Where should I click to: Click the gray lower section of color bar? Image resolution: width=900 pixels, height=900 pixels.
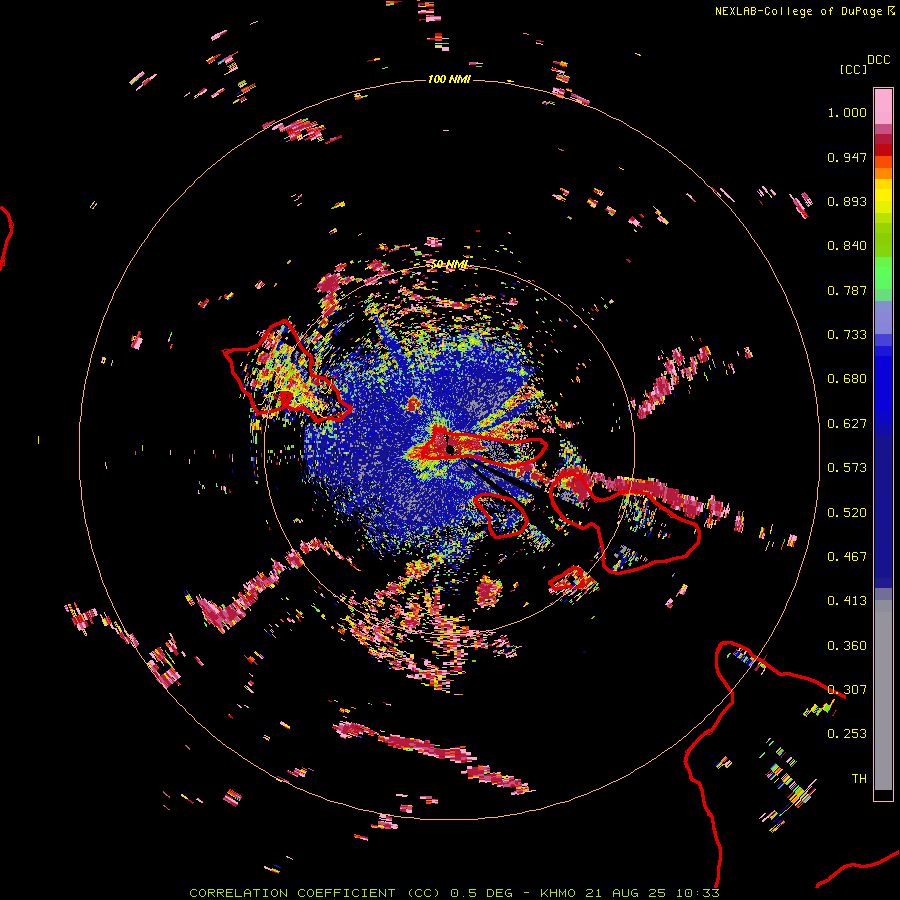click(883, 695)
